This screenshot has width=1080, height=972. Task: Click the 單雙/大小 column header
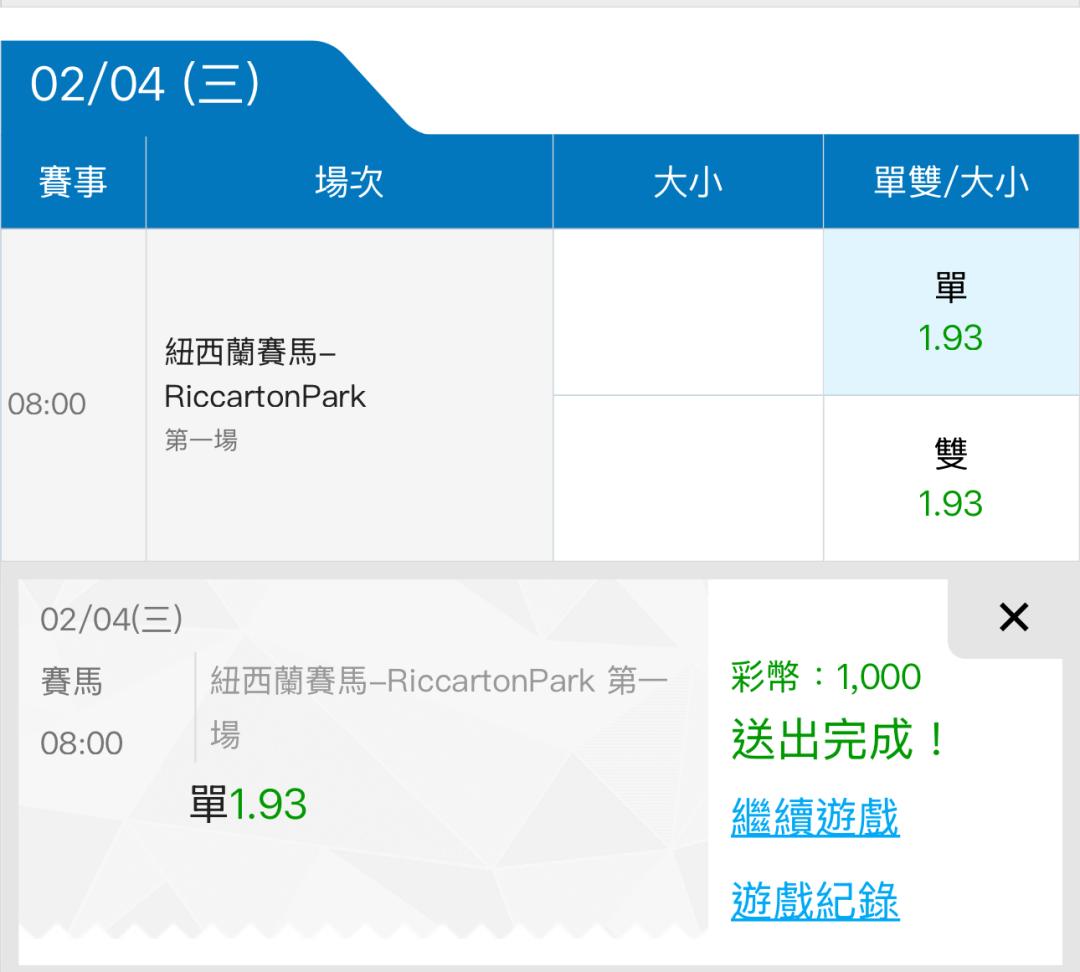click(950, 183)
